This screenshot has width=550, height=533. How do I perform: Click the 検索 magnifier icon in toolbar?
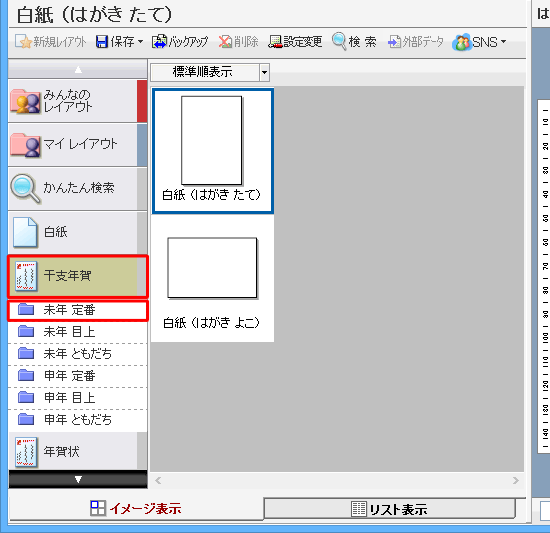tap(339, 41)
